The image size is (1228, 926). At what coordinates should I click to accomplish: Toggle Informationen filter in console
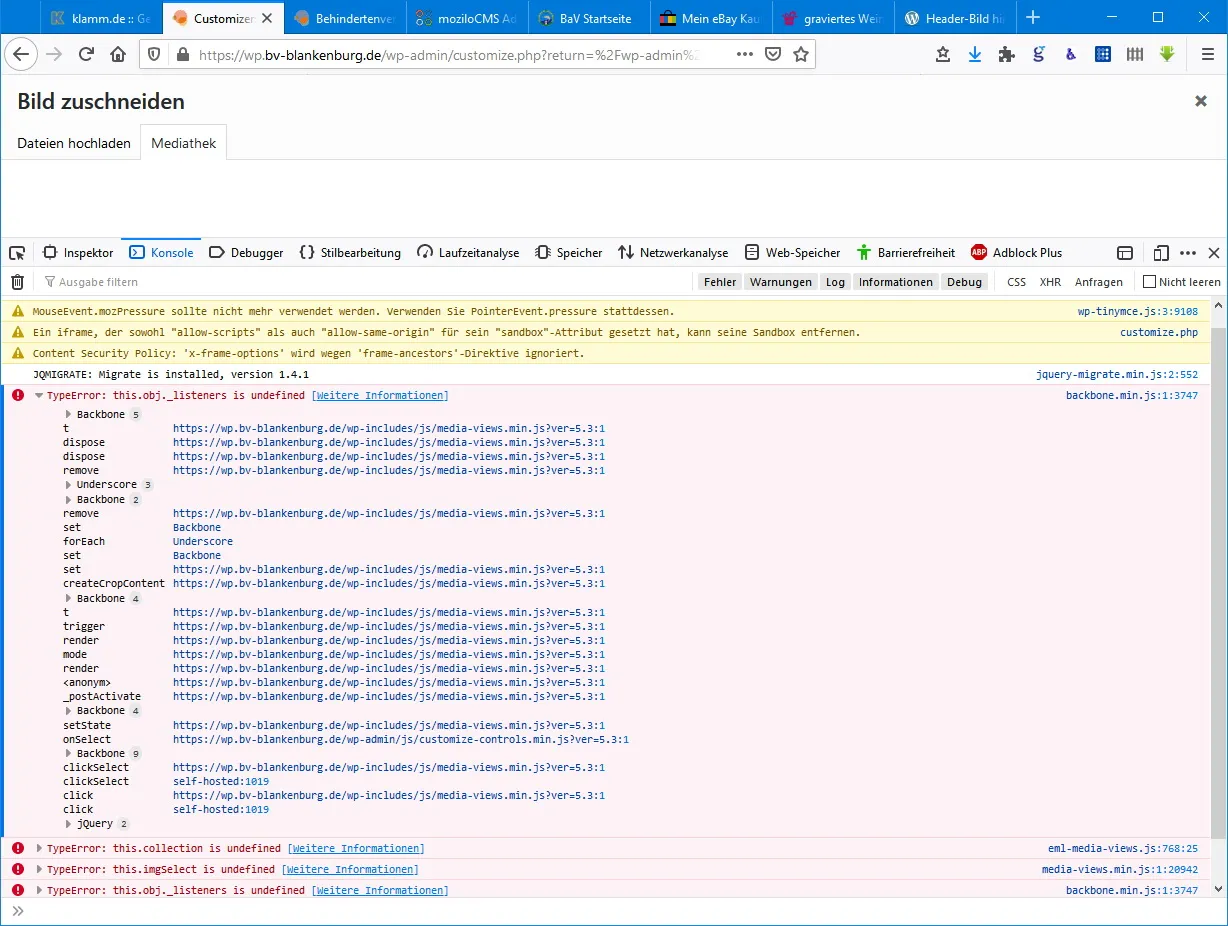pyautogui.click(x=895, y=282)
